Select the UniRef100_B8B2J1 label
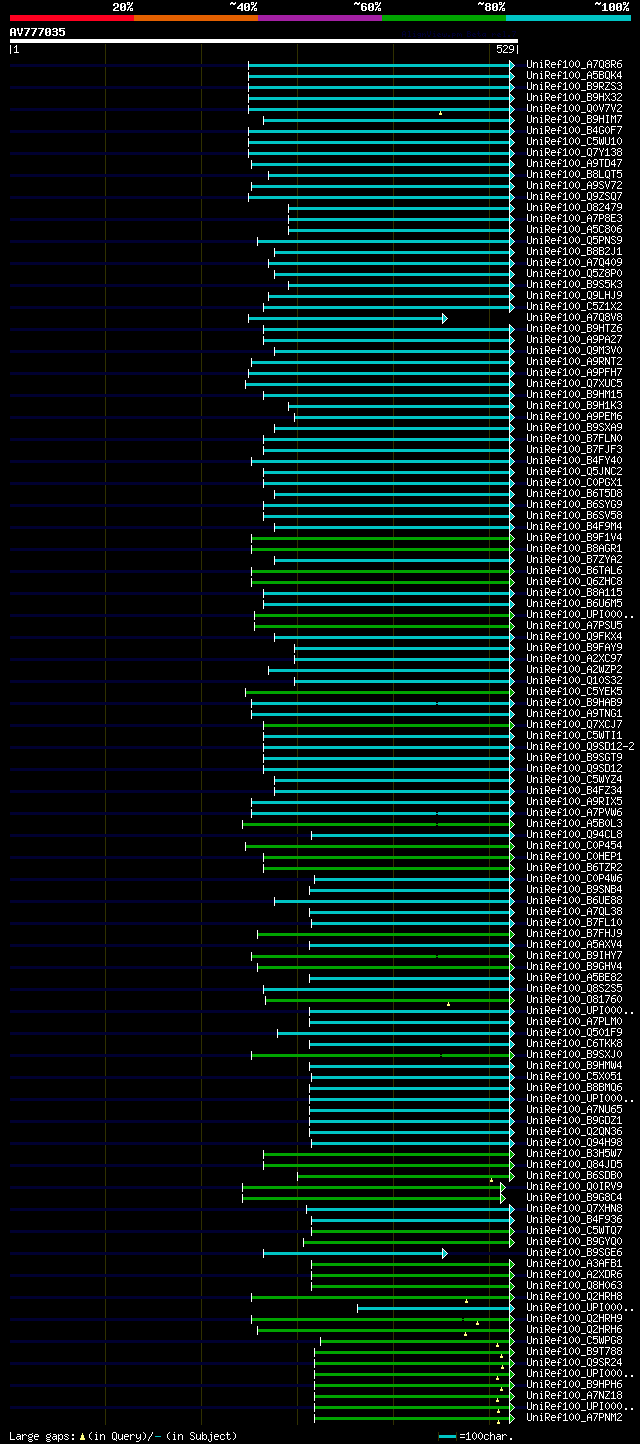 click(574, 252)
